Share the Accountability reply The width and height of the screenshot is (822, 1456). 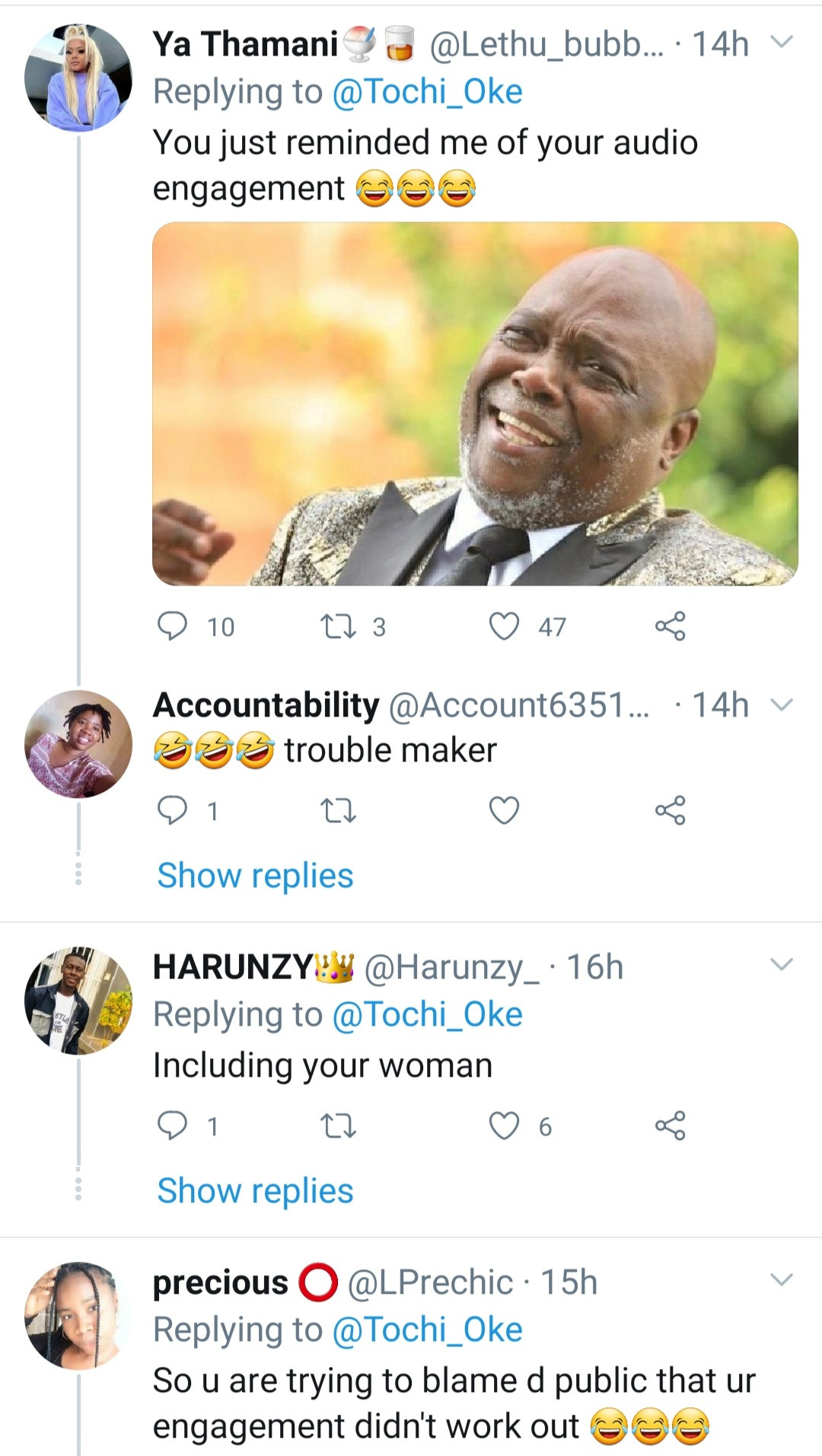pyautogui.click(x=670, y=810)
